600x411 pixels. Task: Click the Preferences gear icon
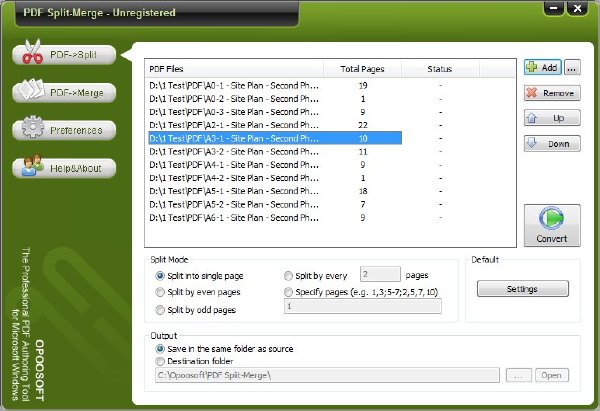[33, 127]
